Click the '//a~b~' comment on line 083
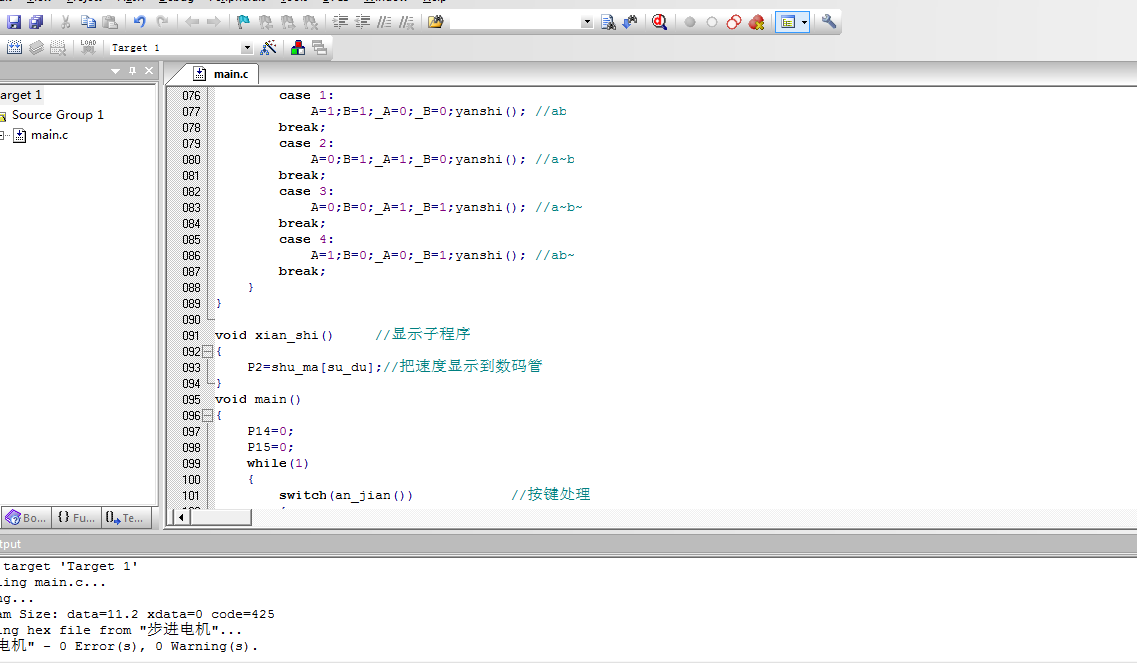The width and height of the screenshot is (1137, 663). (x=559, y=207)
